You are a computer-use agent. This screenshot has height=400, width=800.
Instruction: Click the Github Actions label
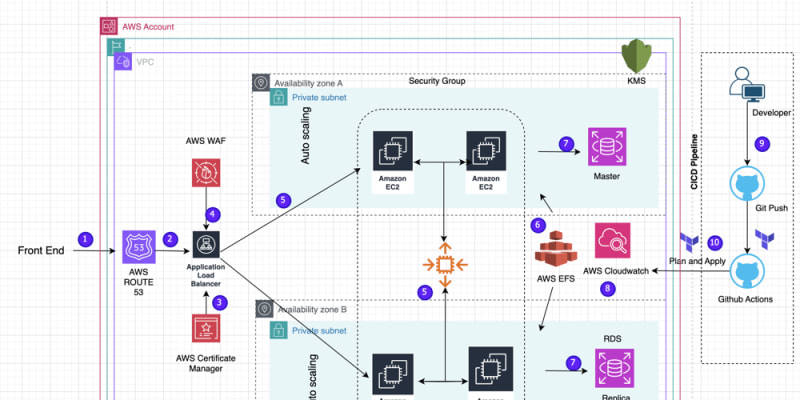point(745,299)
